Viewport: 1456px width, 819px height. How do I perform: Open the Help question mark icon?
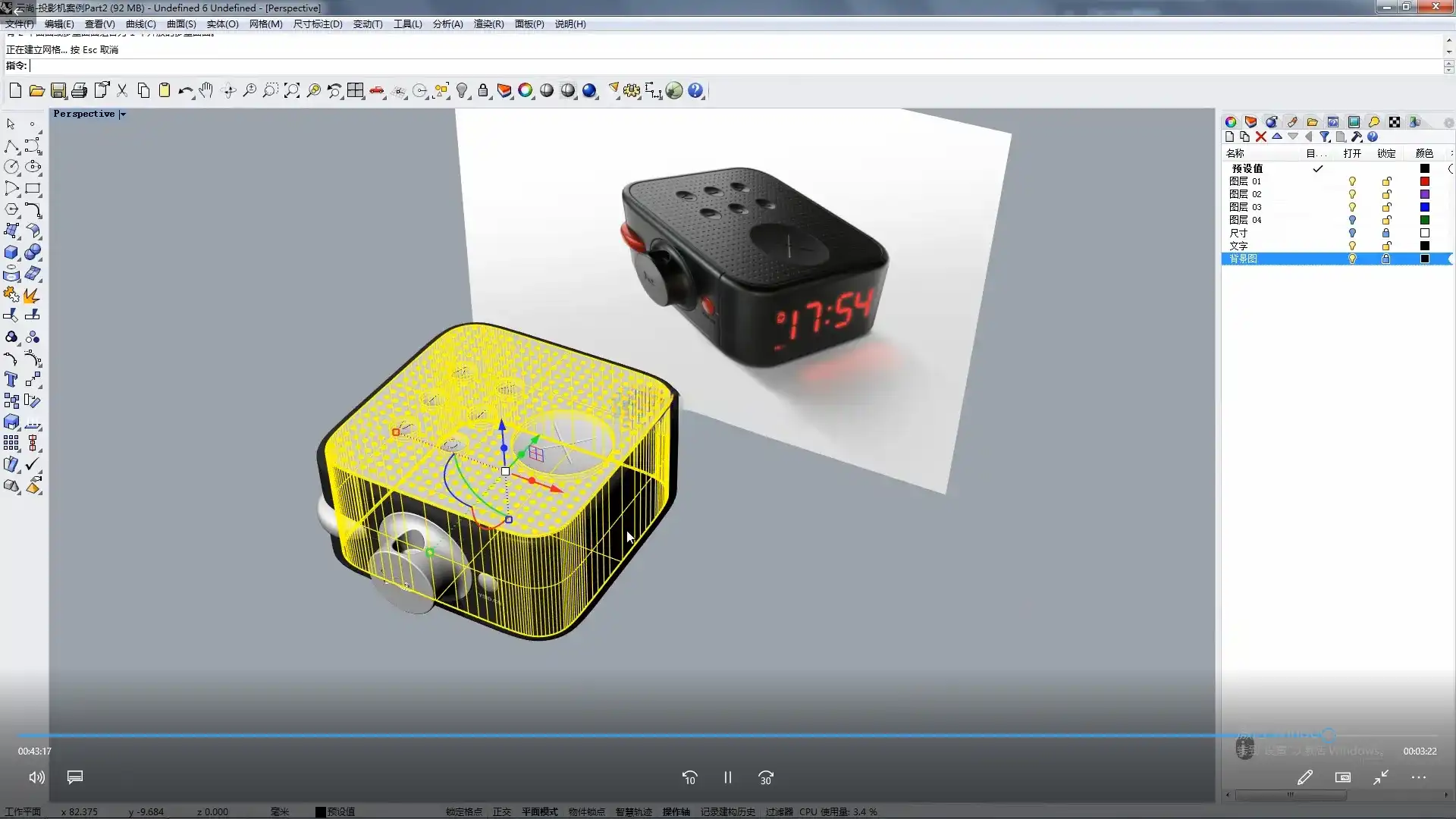pyautogui.click(x=695, y=91)
